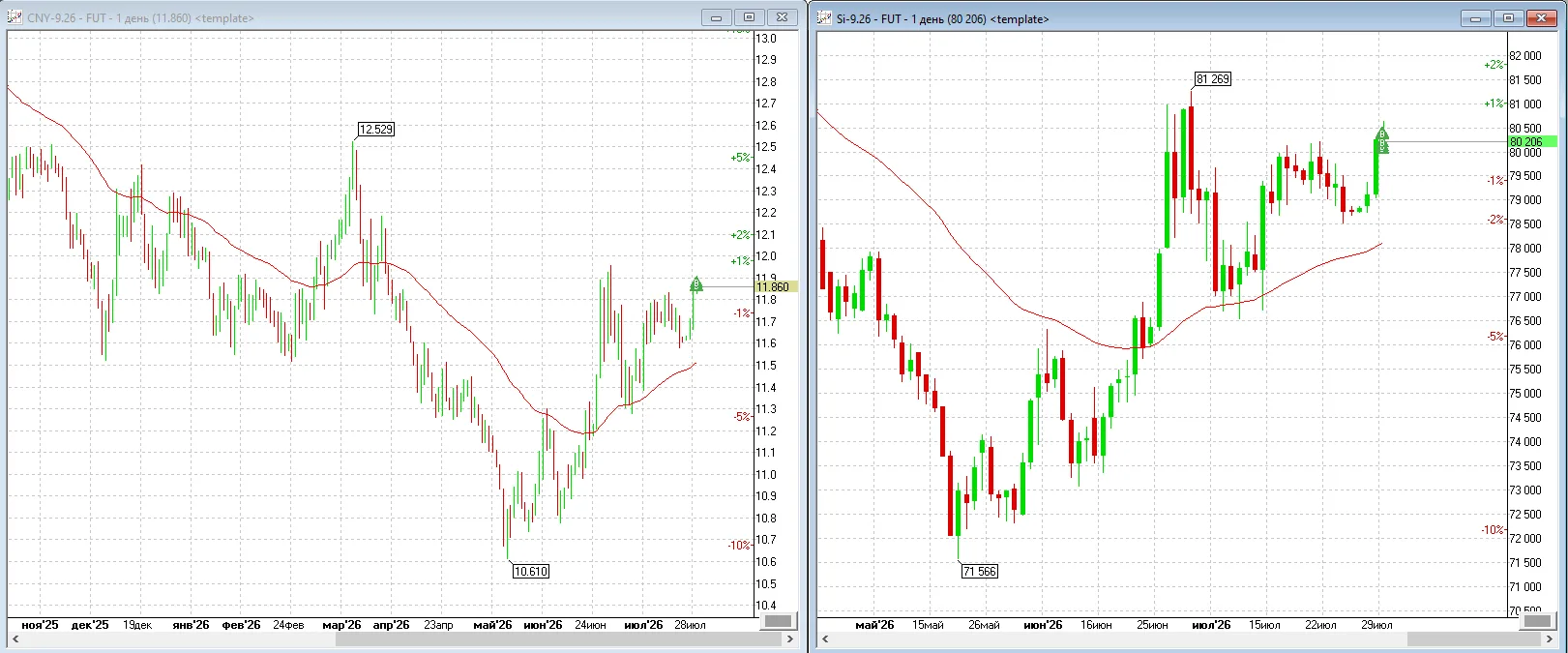1568x653 pixels.
Task: Click the Si-9.26 window title text
Action: coord(942,18)
